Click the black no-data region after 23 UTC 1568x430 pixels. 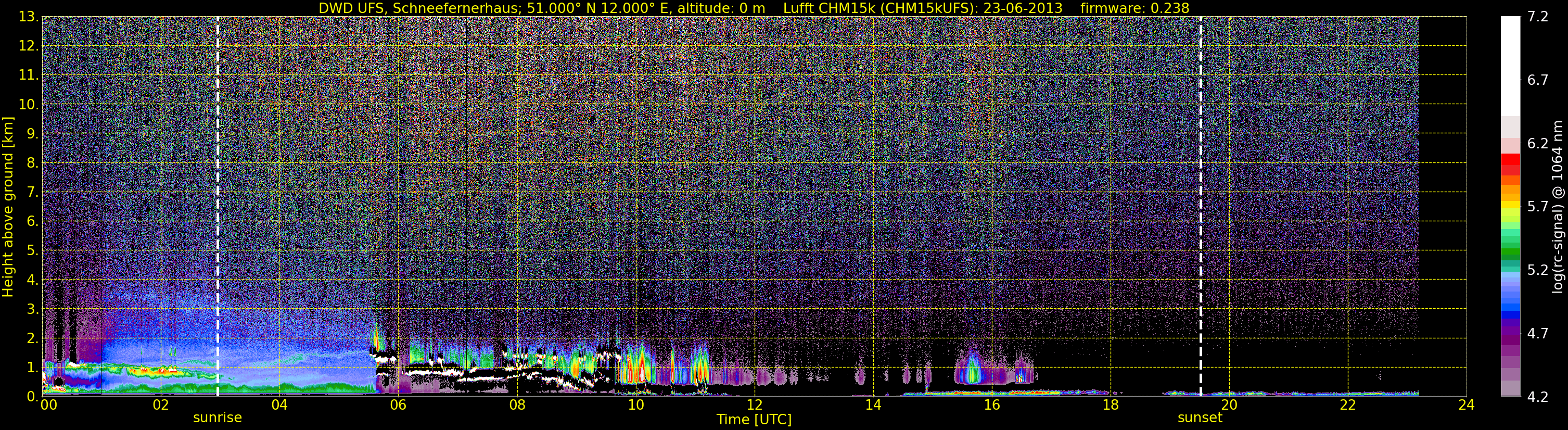[x=1443, y=207]
